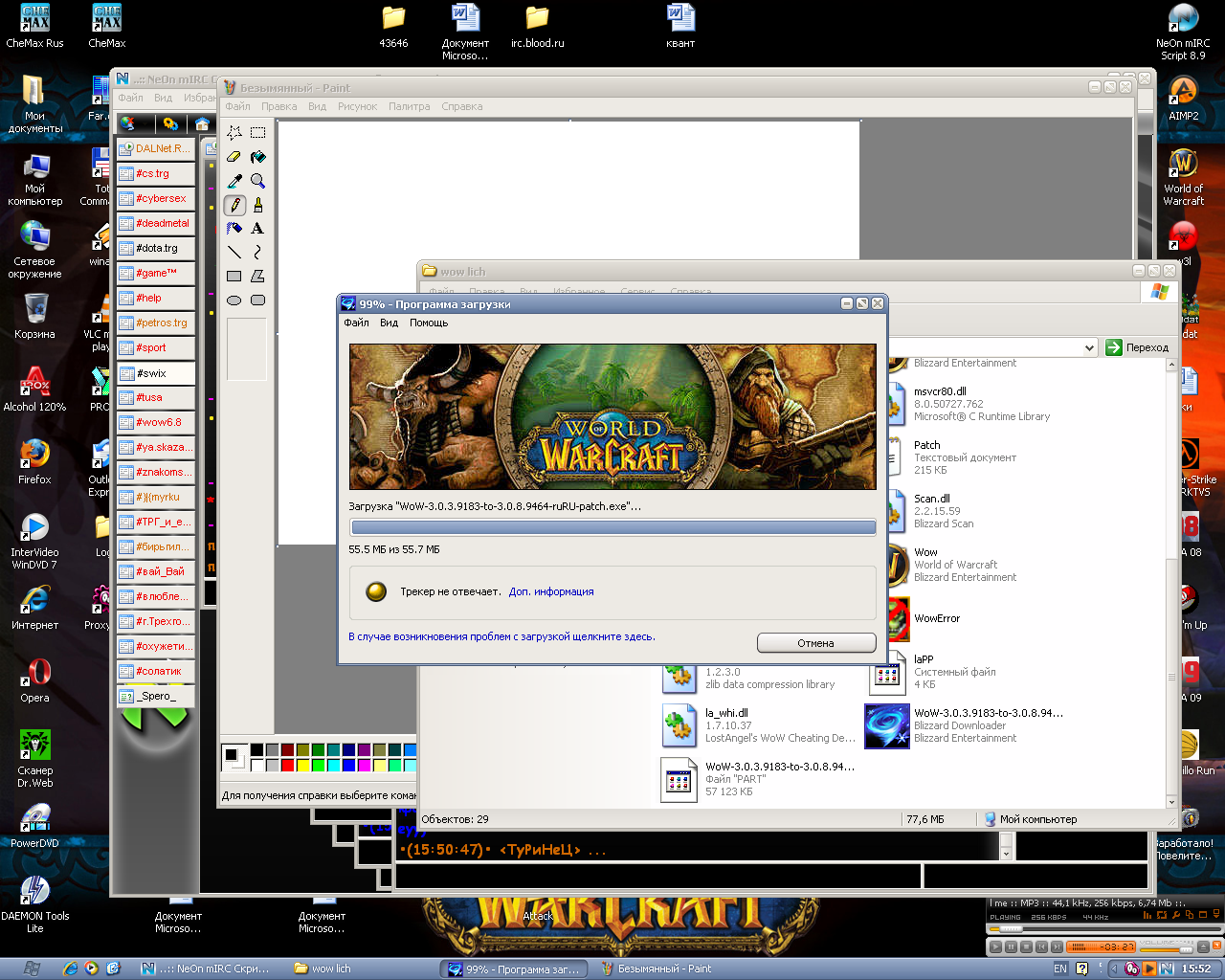Viewport: 1225px width, 980px height.
Task: Click the download problems help link
Action: click(502, 636)
